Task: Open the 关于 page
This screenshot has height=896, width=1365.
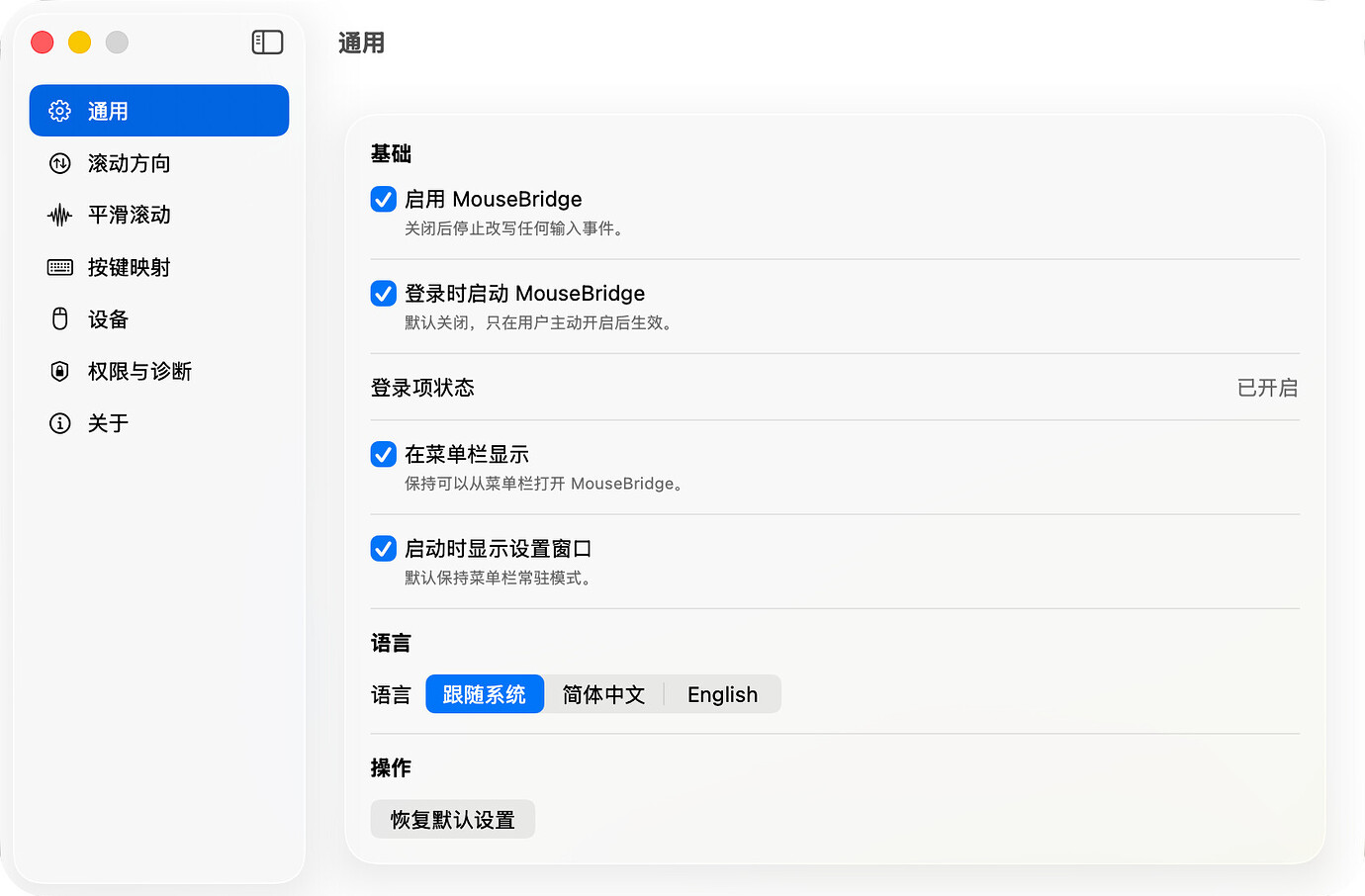Action: pyautogui.click(x=159, y=423)
